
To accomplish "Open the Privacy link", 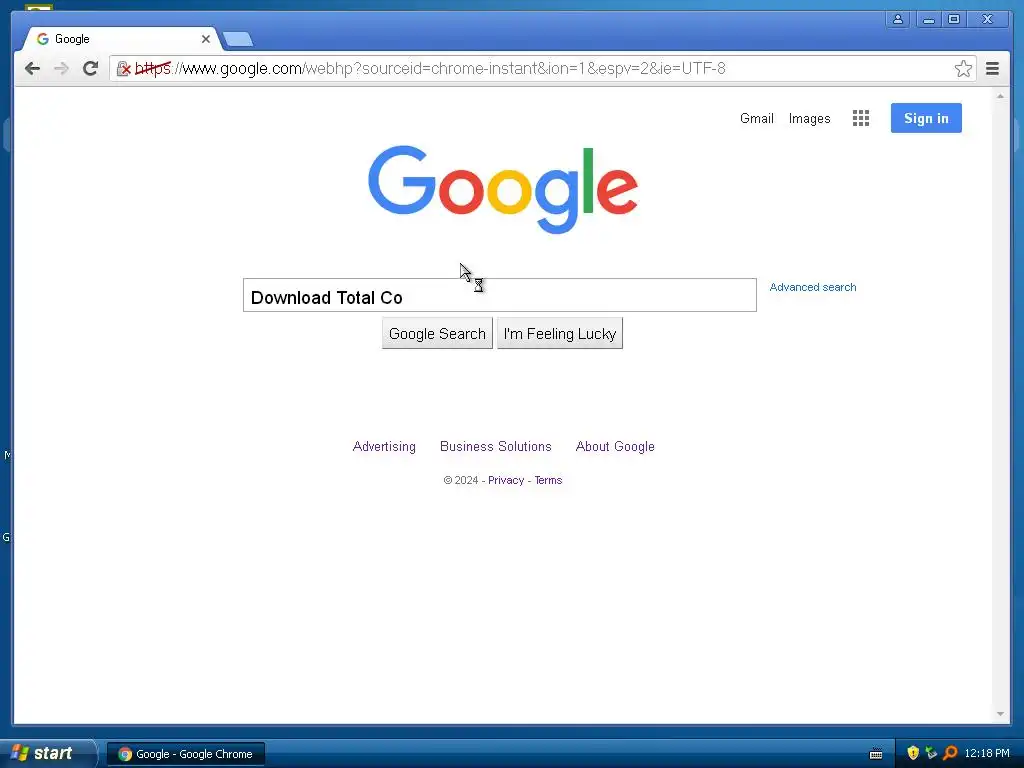I will [506, 480].
